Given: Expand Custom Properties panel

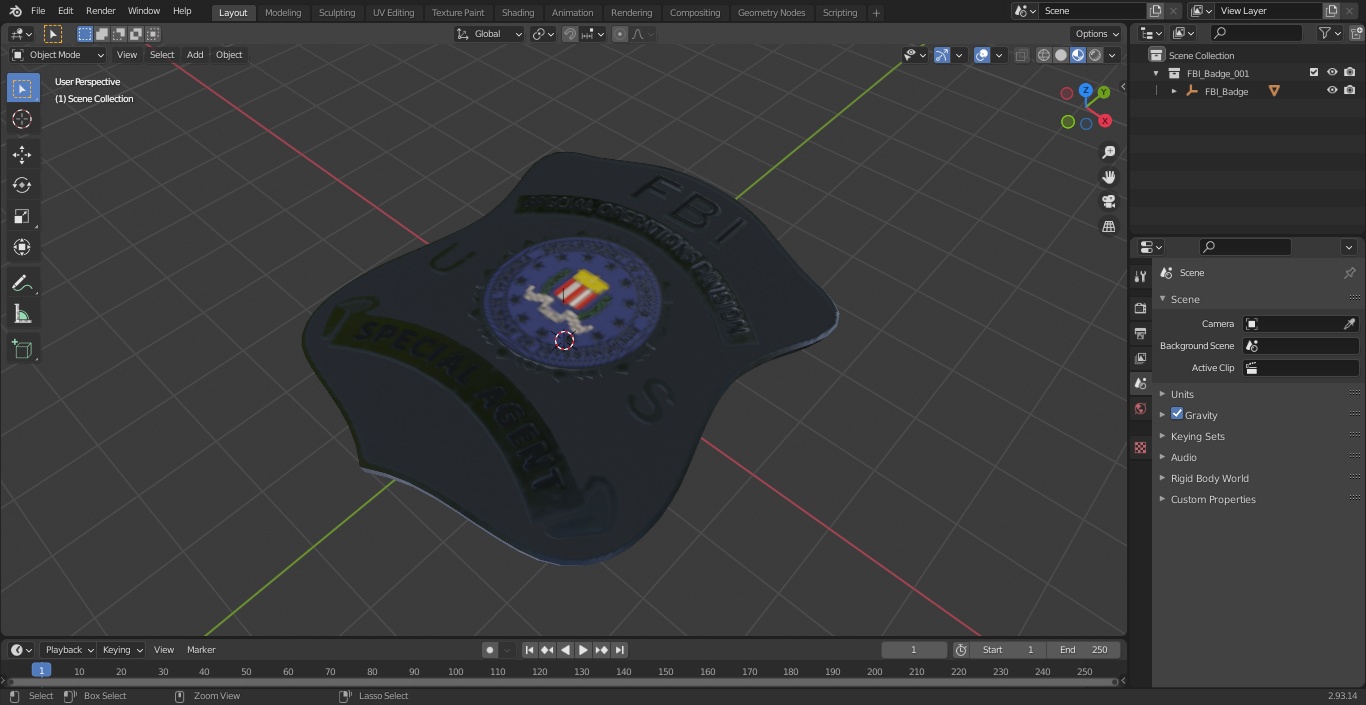Looking at the screenshot, I should tap(1213, 499).
